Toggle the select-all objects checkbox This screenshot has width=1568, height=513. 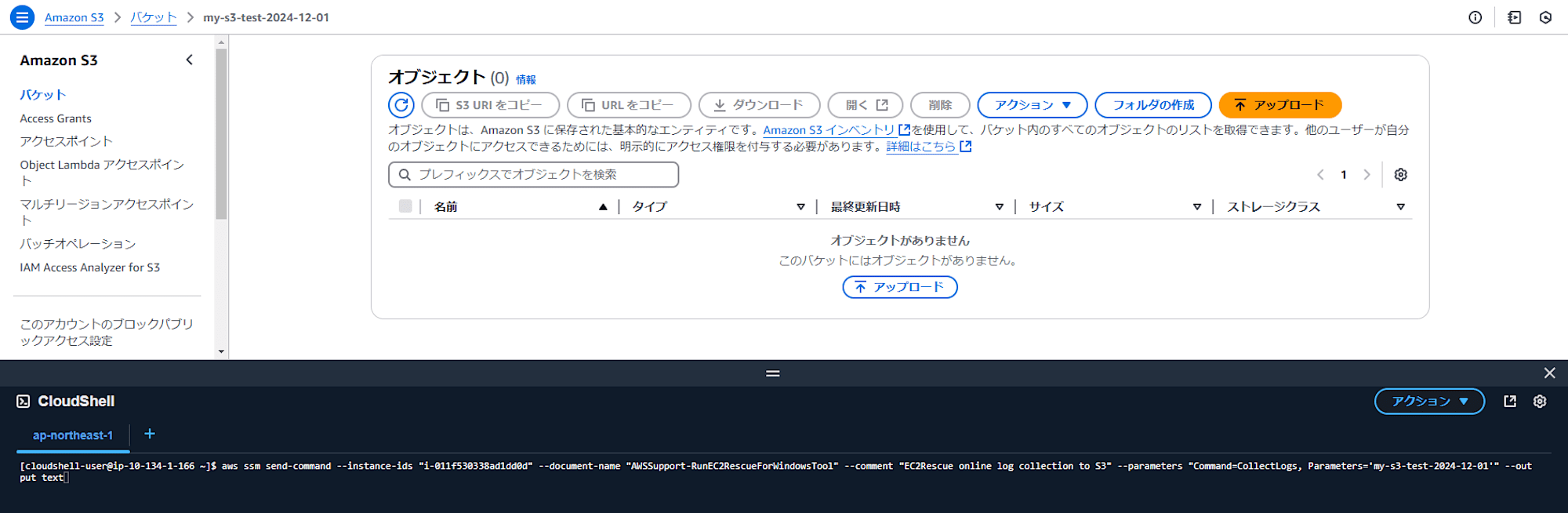tap(405, 206)
